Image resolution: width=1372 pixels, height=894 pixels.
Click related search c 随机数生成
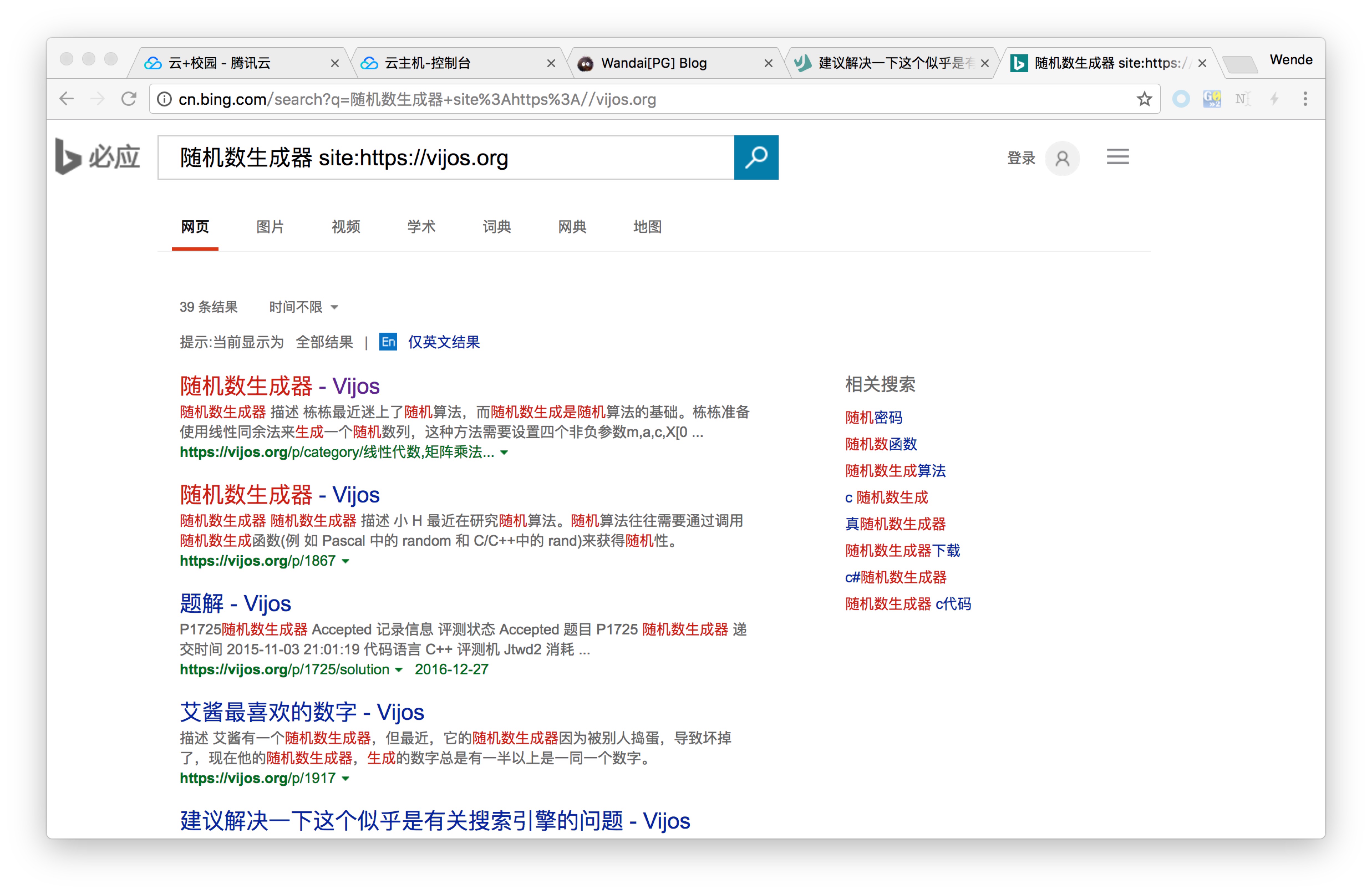tap(886, 497)
